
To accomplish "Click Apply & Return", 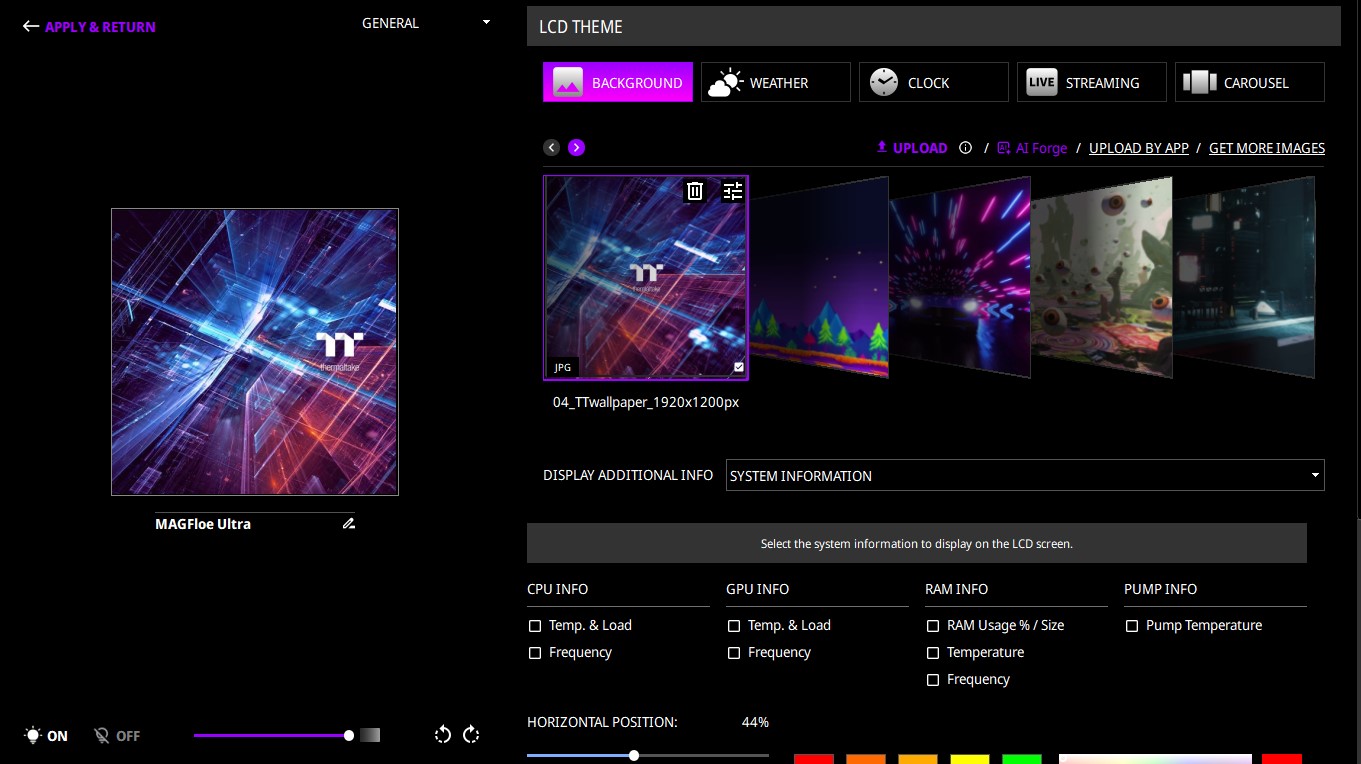I will (90, 27).
